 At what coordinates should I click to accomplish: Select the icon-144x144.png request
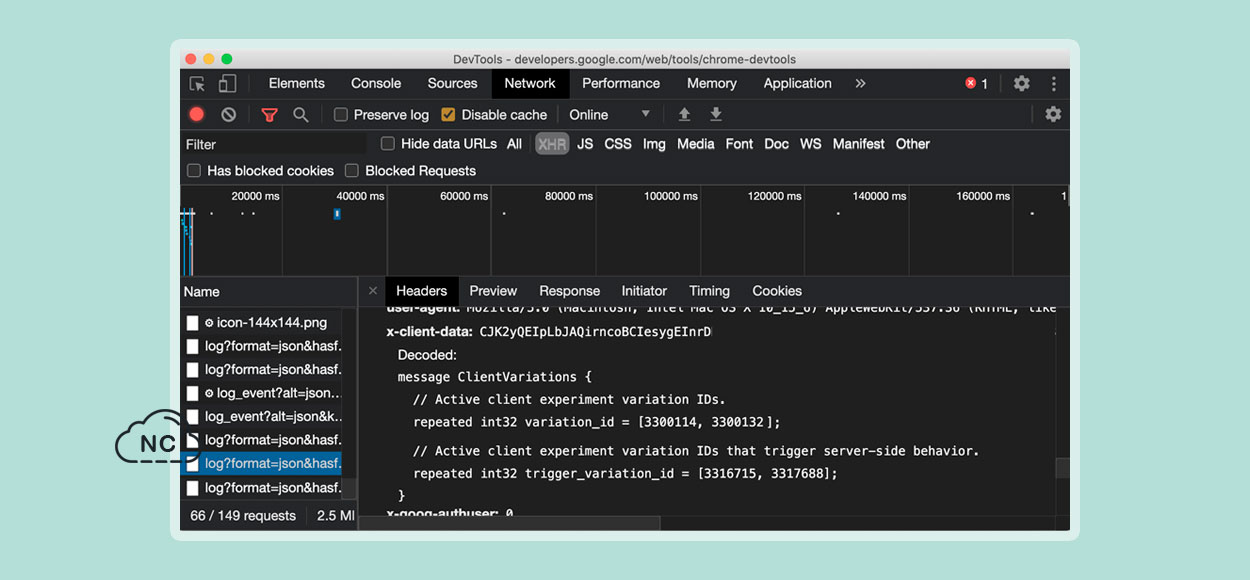tap(261, 322)
